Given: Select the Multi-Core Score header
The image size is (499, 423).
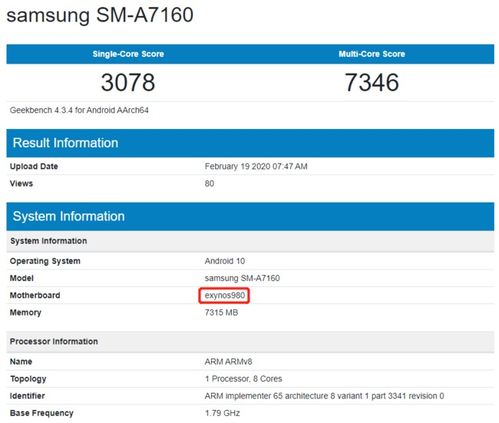Looking at the screenshot, I should 372,54.
